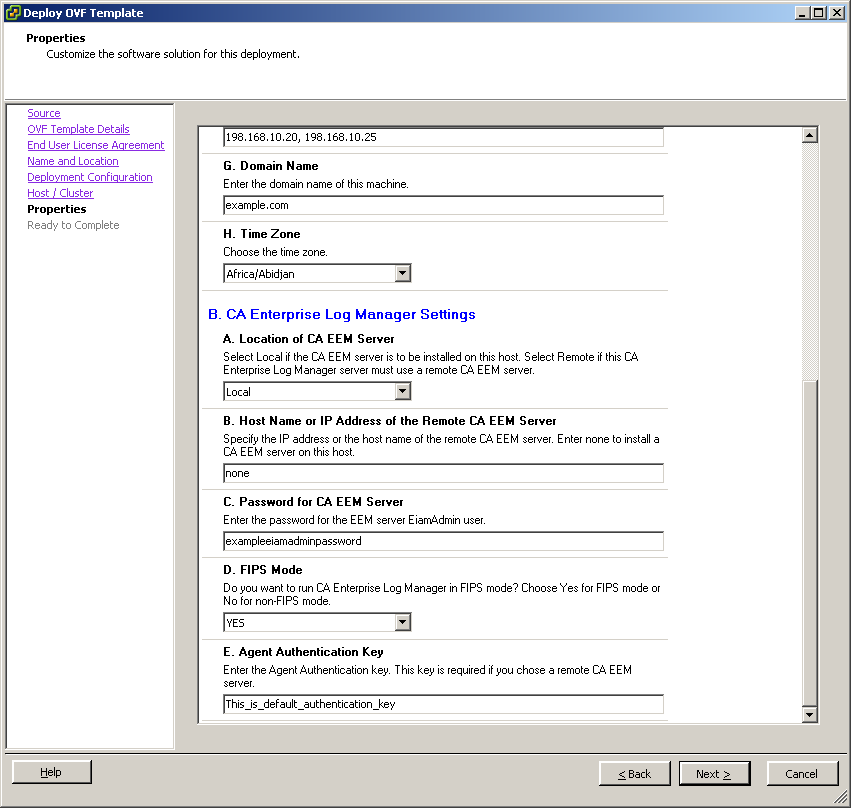The width and height of the screenshot is (851, 808).
Task: Click the Back button
Action: (634, 773)
